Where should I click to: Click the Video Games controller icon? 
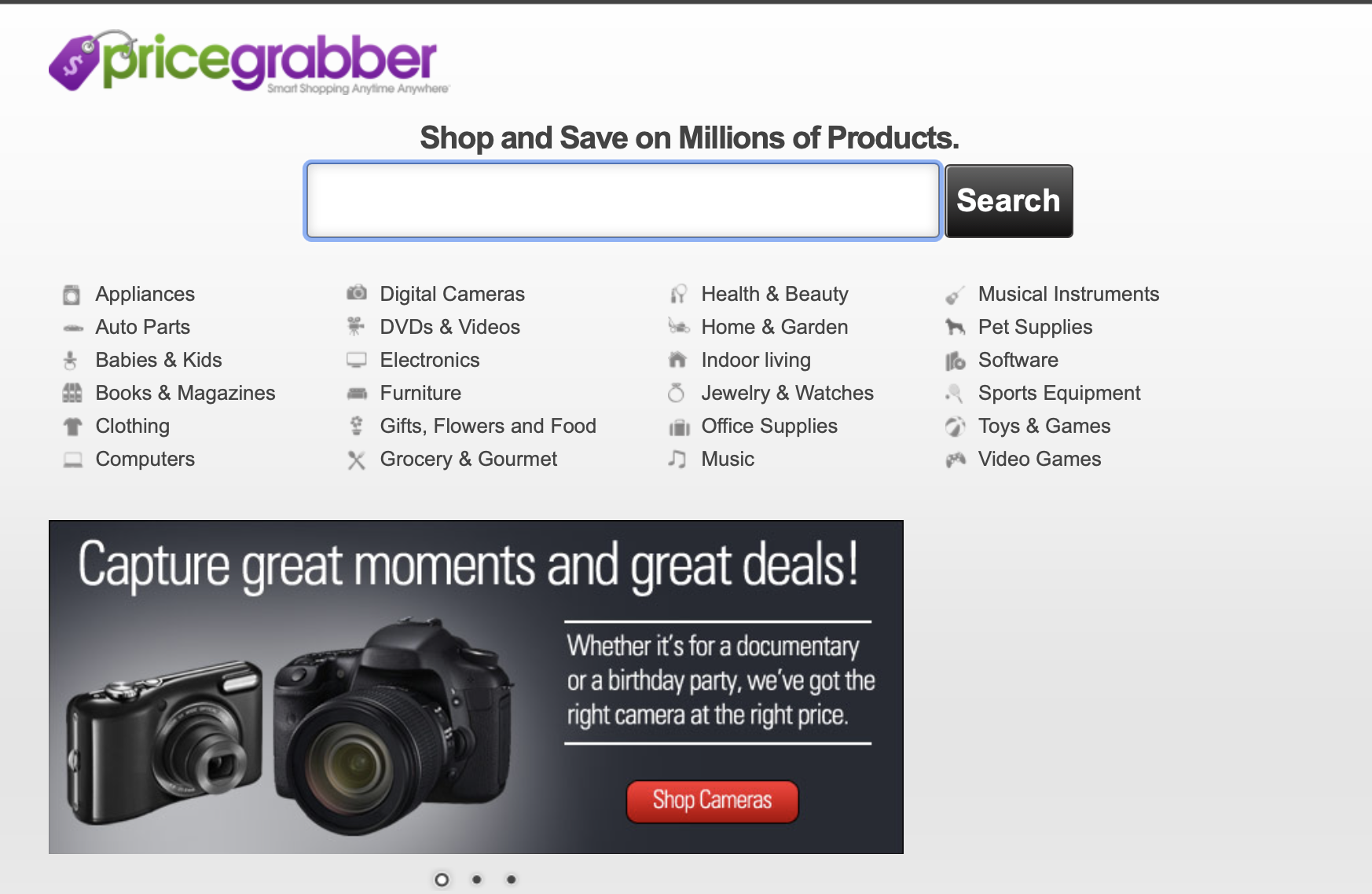[x=956, y=460]
